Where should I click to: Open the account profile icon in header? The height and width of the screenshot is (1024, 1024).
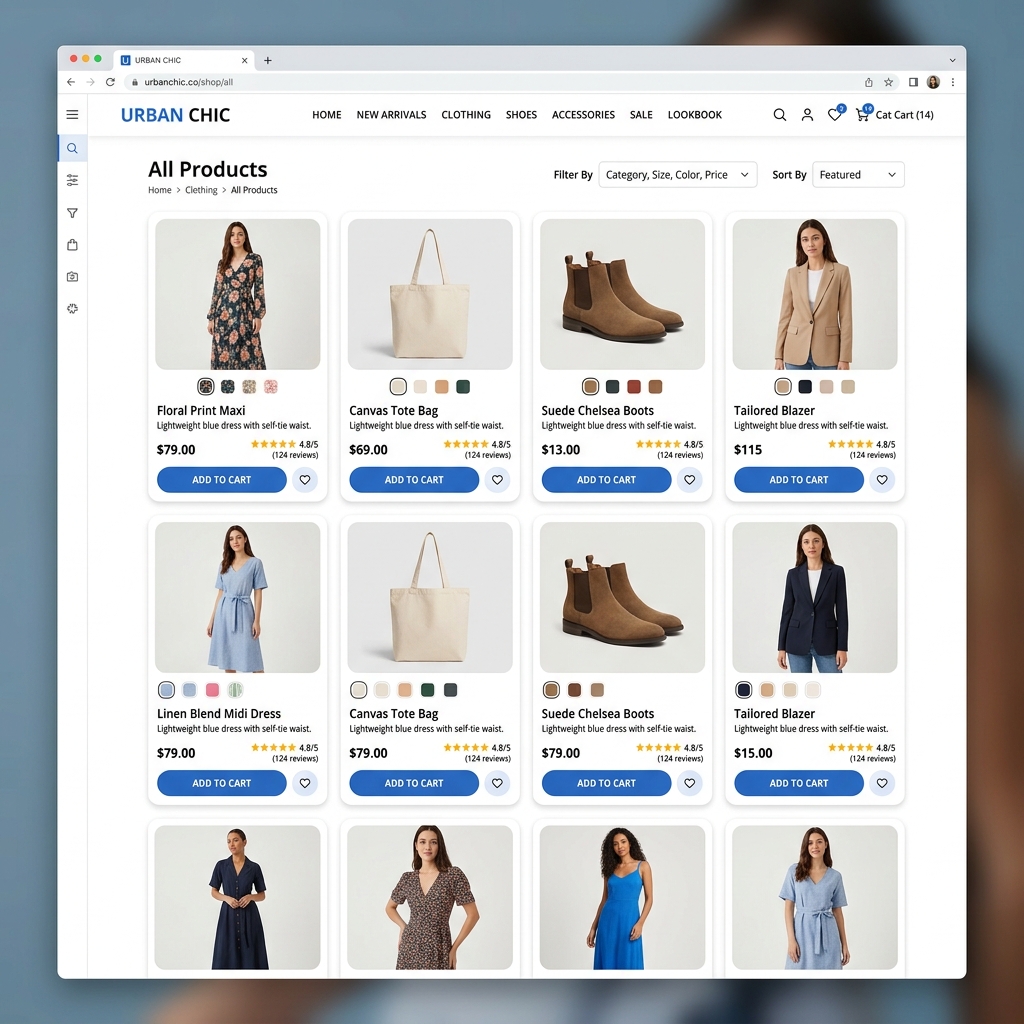click(x=807, y=115)
